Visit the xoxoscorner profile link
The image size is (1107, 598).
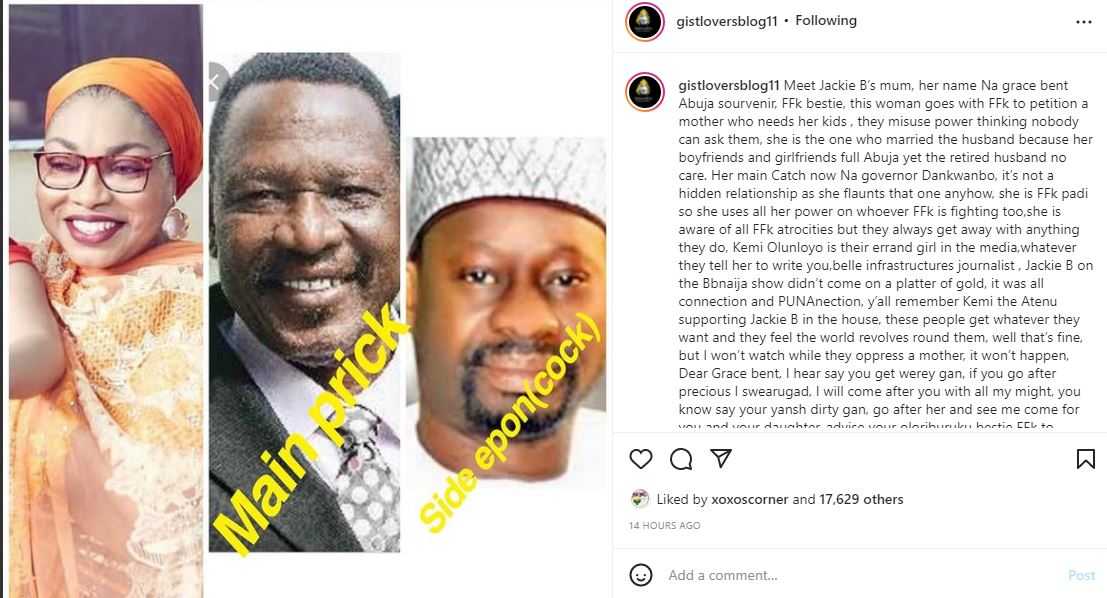tap(750, 499)
